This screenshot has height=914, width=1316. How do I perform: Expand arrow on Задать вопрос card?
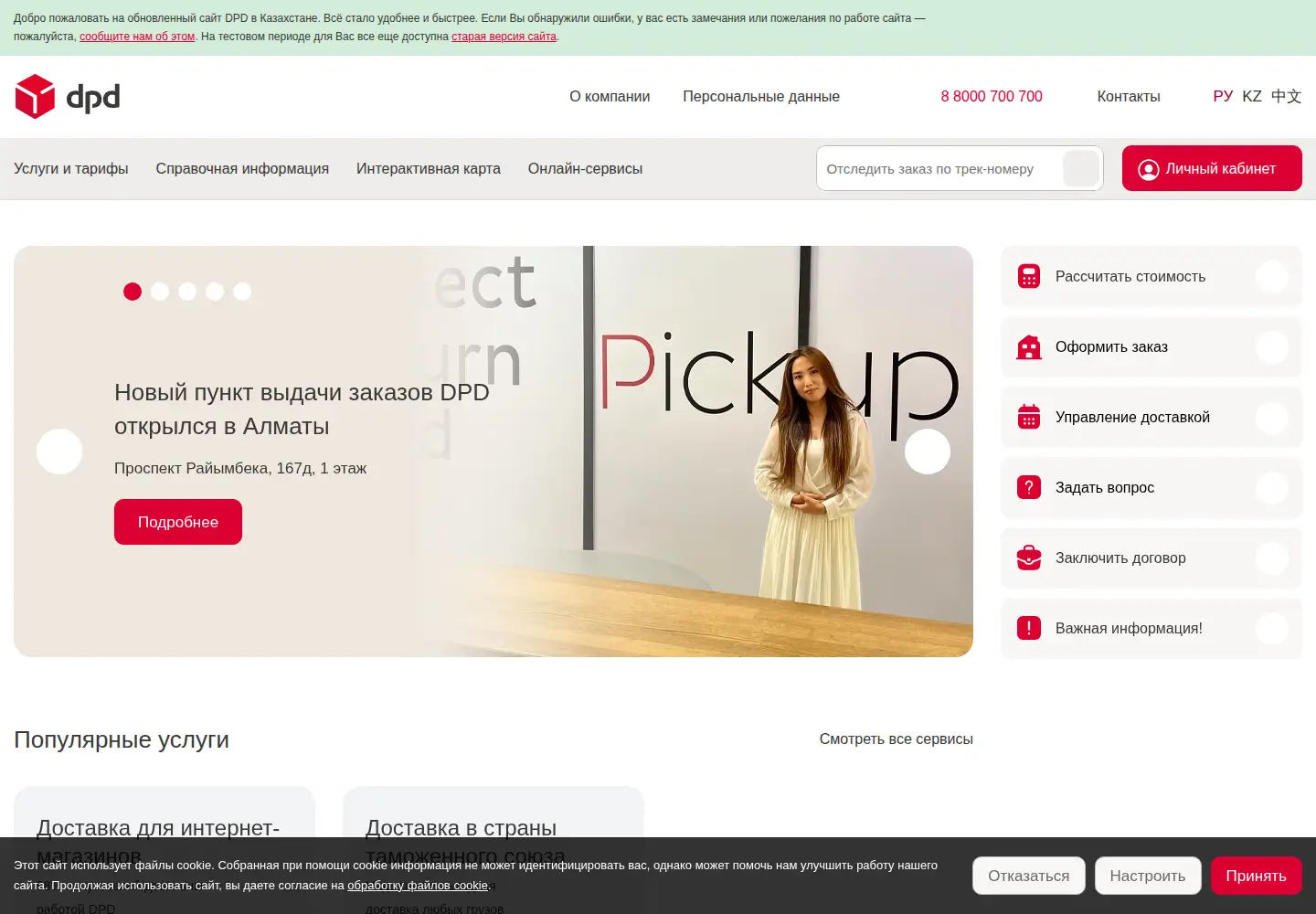click(1272, 487)
